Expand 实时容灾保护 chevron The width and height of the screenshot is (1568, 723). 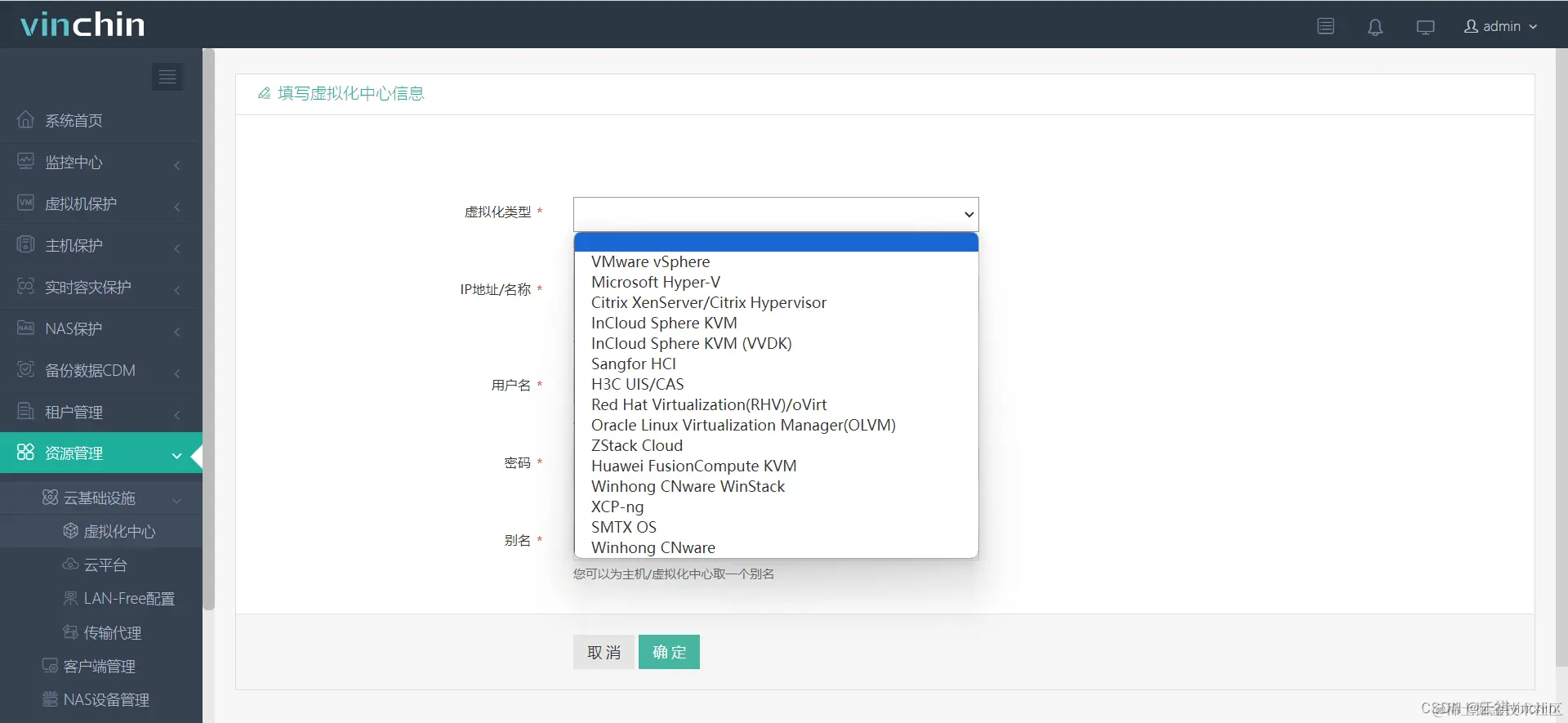pyautogui.click(x=177, y=289)
